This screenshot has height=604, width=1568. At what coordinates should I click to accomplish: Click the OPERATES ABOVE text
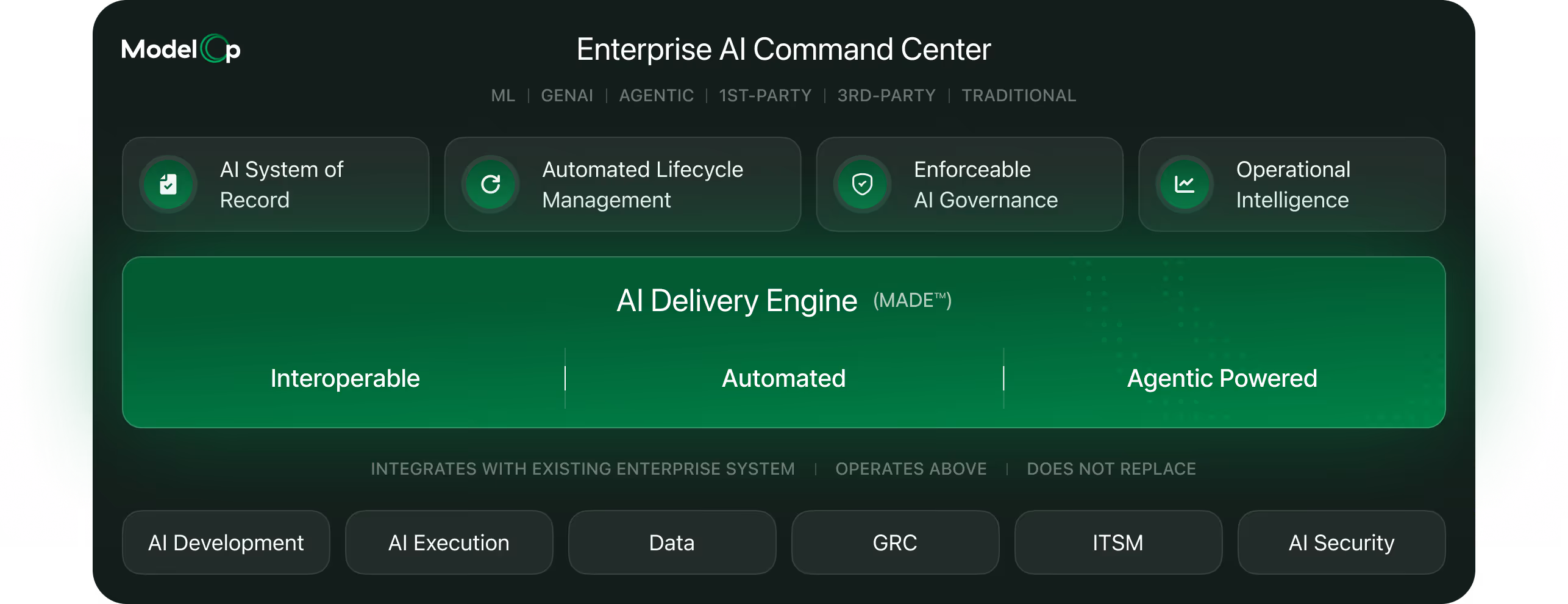tap(911, 469)
